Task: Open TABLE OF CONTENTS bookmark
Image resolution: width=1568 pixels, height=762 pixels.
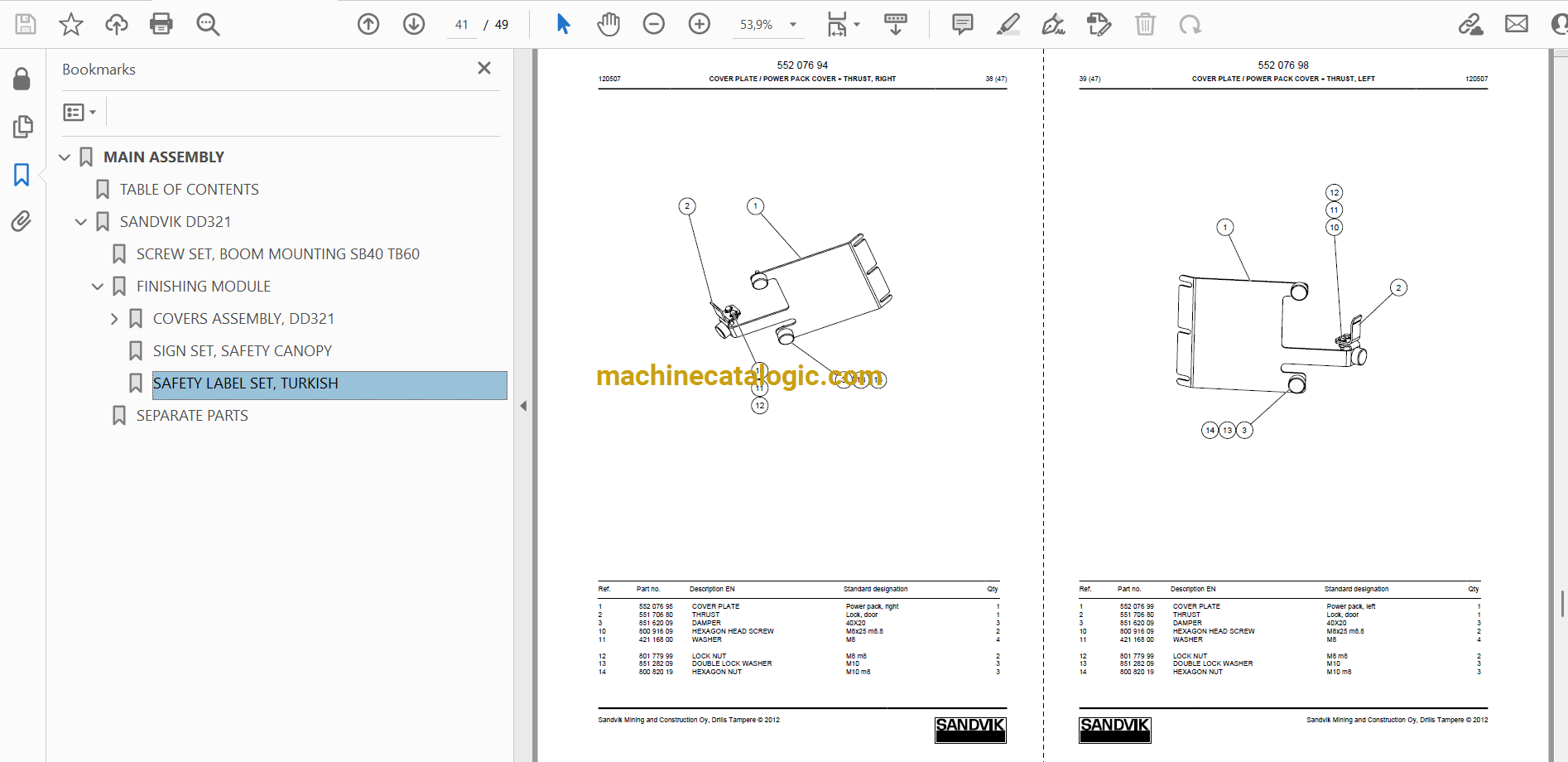Action: point(190,190)
